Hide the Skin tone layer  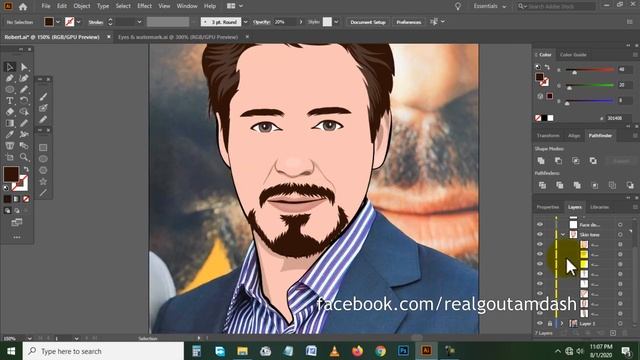point(540,234)
